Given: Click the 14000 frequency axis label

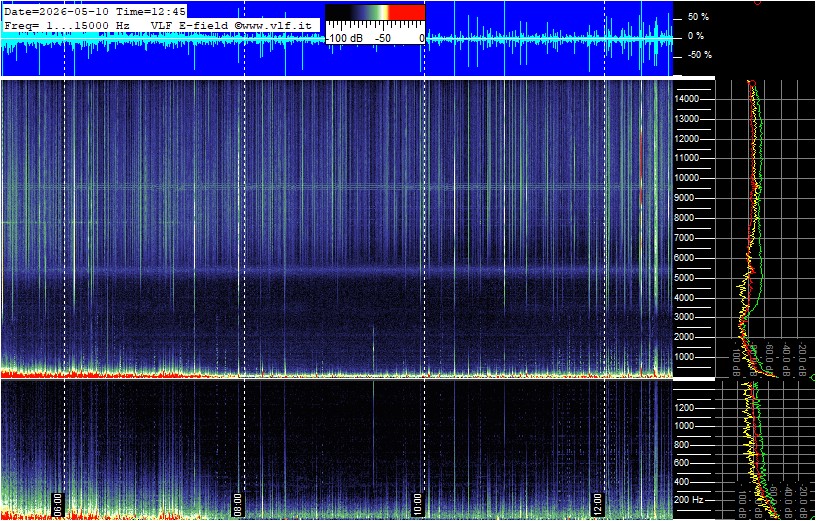Looking at the screenshot, I should point(686,99).
